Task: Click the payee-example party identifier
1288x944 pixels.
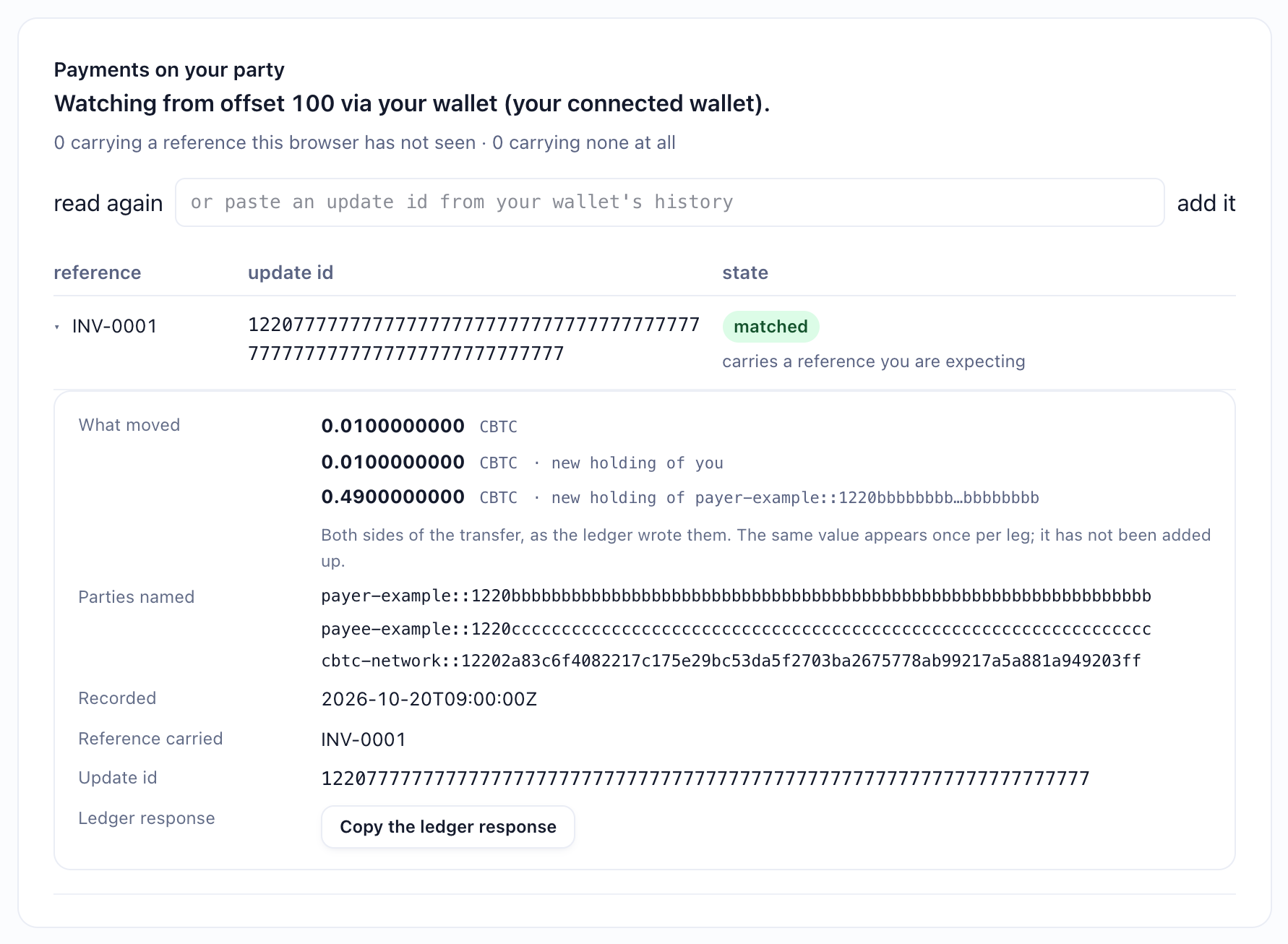Action: click(736, 629)
